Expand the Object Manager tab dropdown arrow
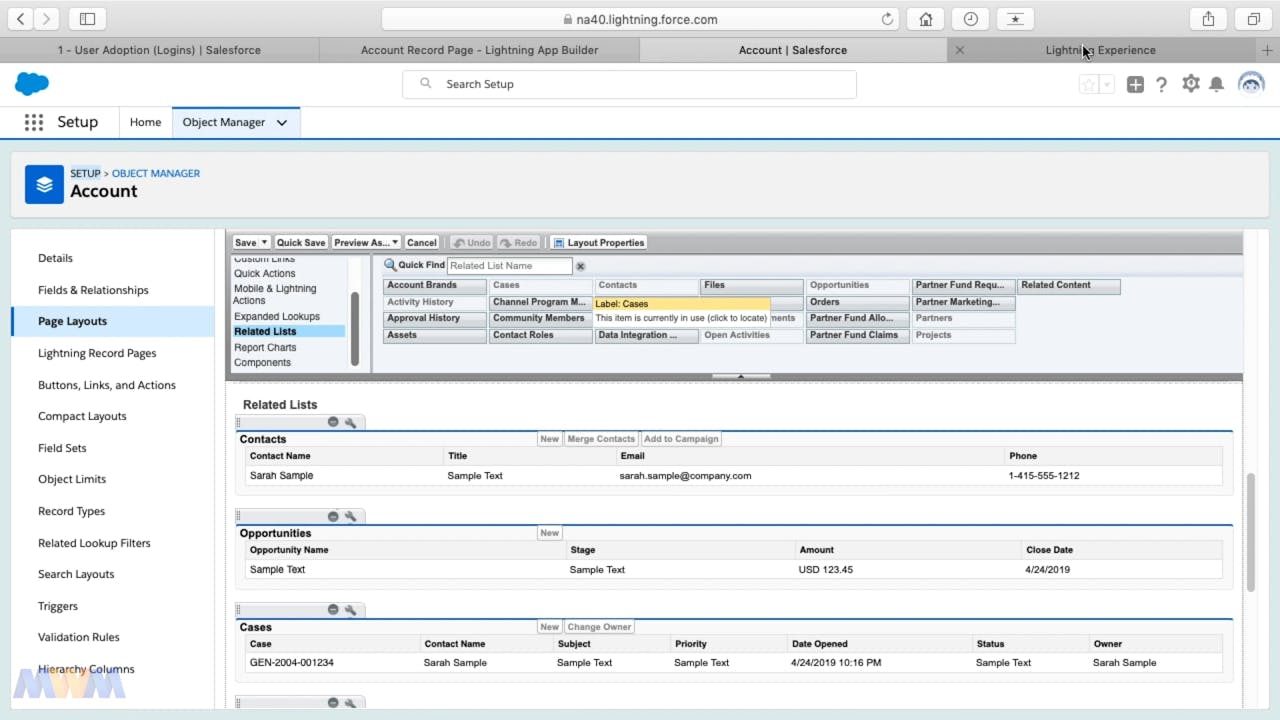Viewport: 1280px width, 720px height. click(282, 122)
